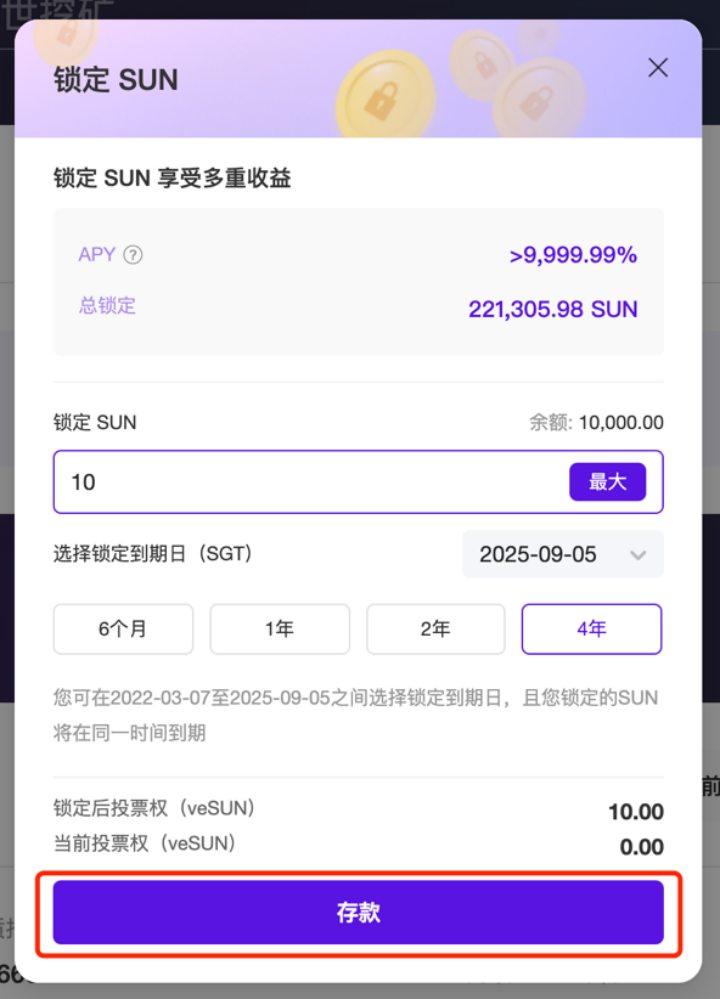Select the 4年 lock period
This screenshot has height=999, width=720.
pos(591,629)
